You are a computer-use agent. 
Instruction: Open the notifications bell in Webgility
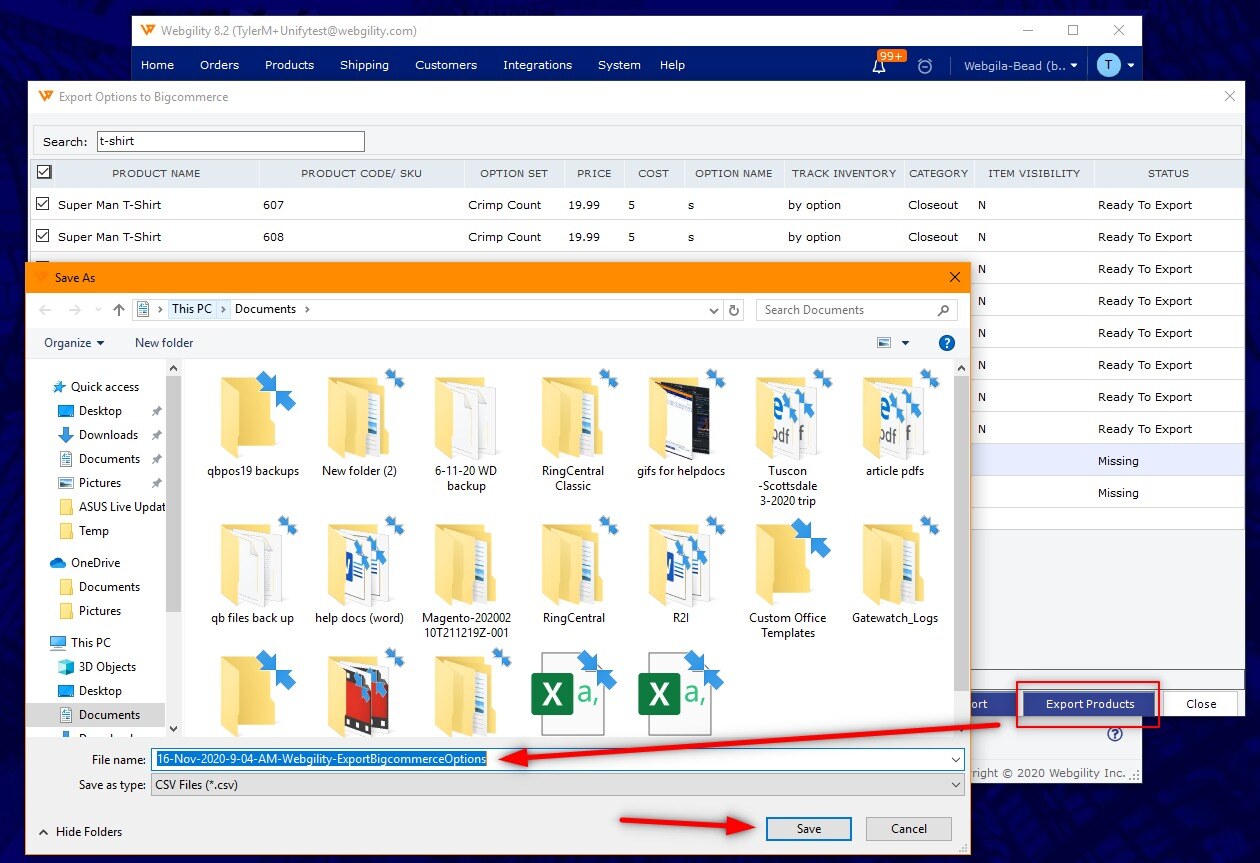879,66
